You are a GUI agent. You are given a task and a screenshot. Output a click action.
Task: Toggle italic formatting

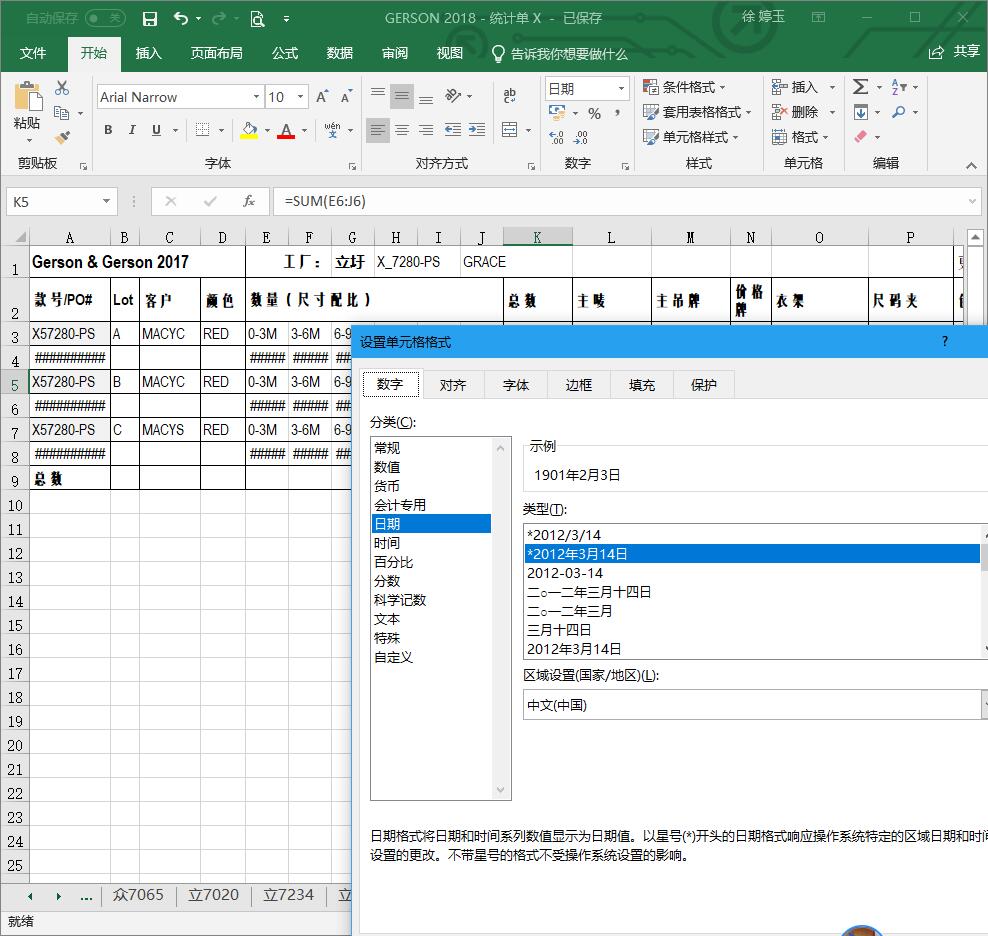tap(131, 131)
